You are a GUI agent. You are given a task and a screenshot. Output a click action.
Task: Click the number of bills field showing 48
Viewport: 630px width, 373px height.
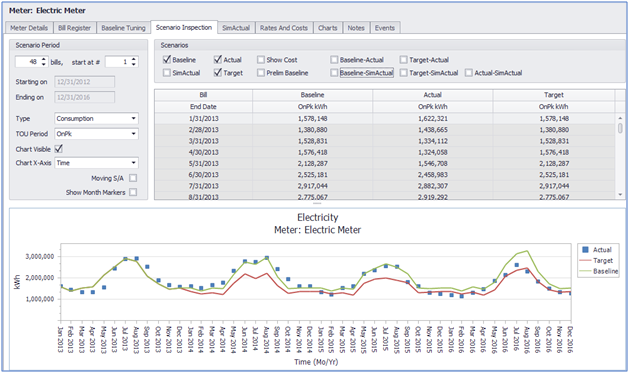(x=32, y=62)
